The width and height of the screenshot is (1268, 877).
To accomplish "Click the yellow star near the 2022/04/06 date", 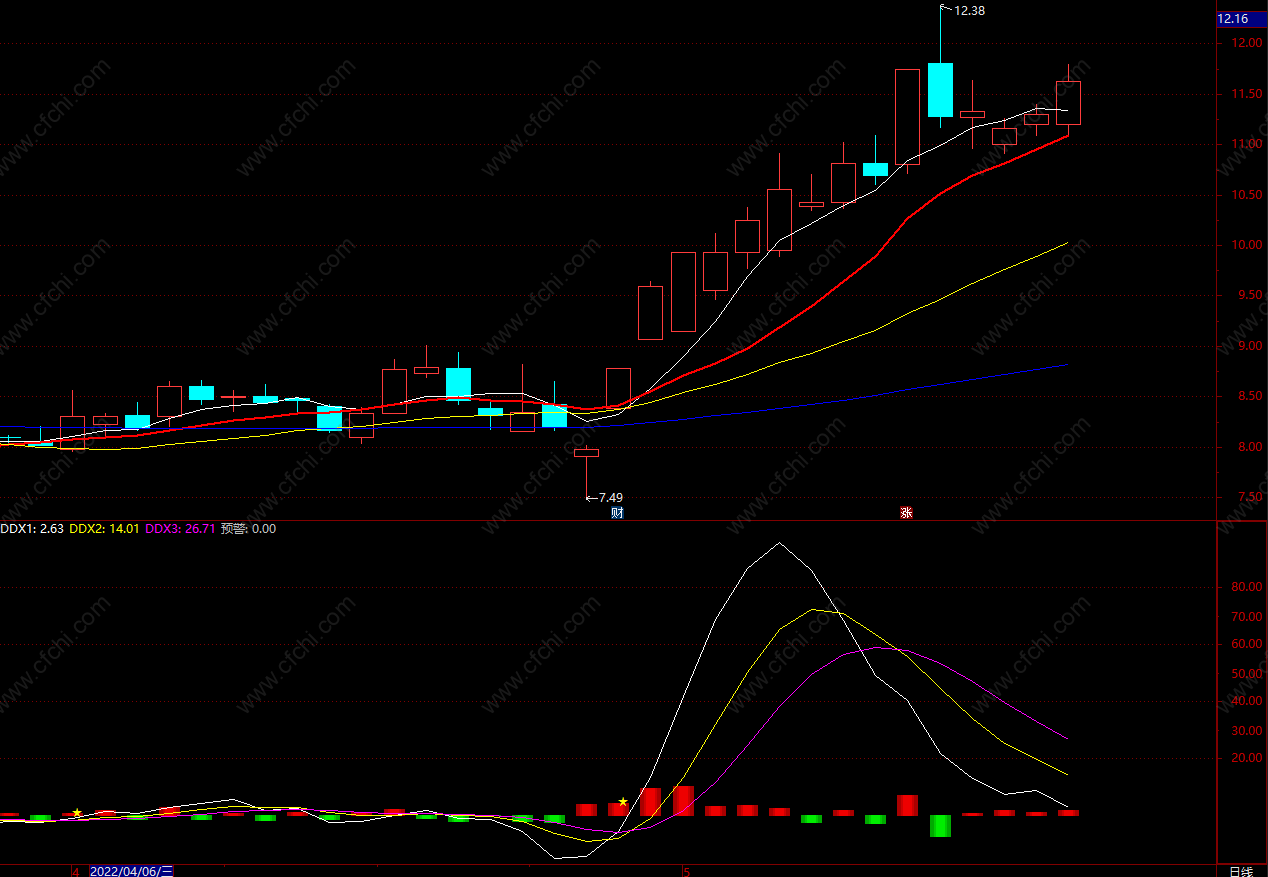I will tap(77, 813).
